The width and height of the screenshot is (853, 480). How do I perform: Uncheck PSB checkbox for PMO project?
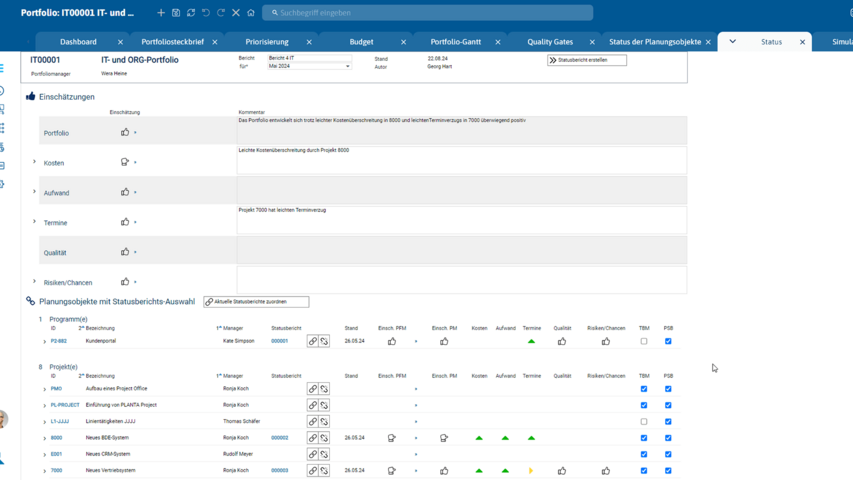coord(668,389)
